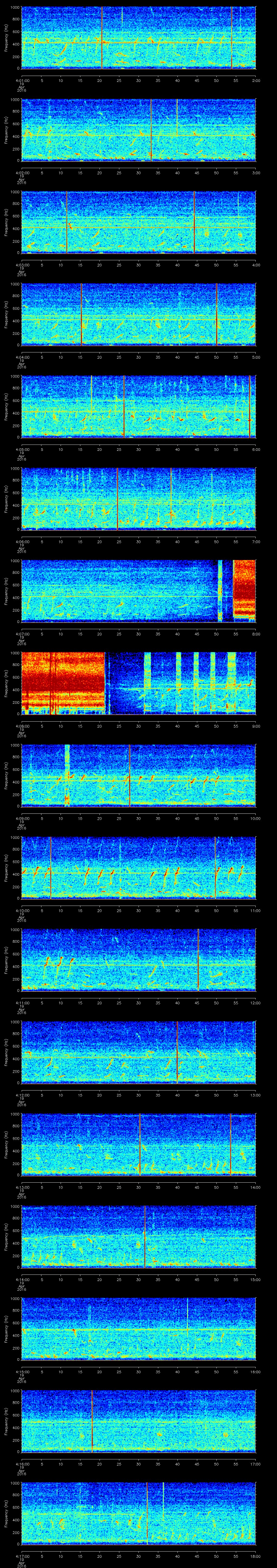
Task: Select the spectrogram panel starting at 4:06:00
Action: coord(139,499)
